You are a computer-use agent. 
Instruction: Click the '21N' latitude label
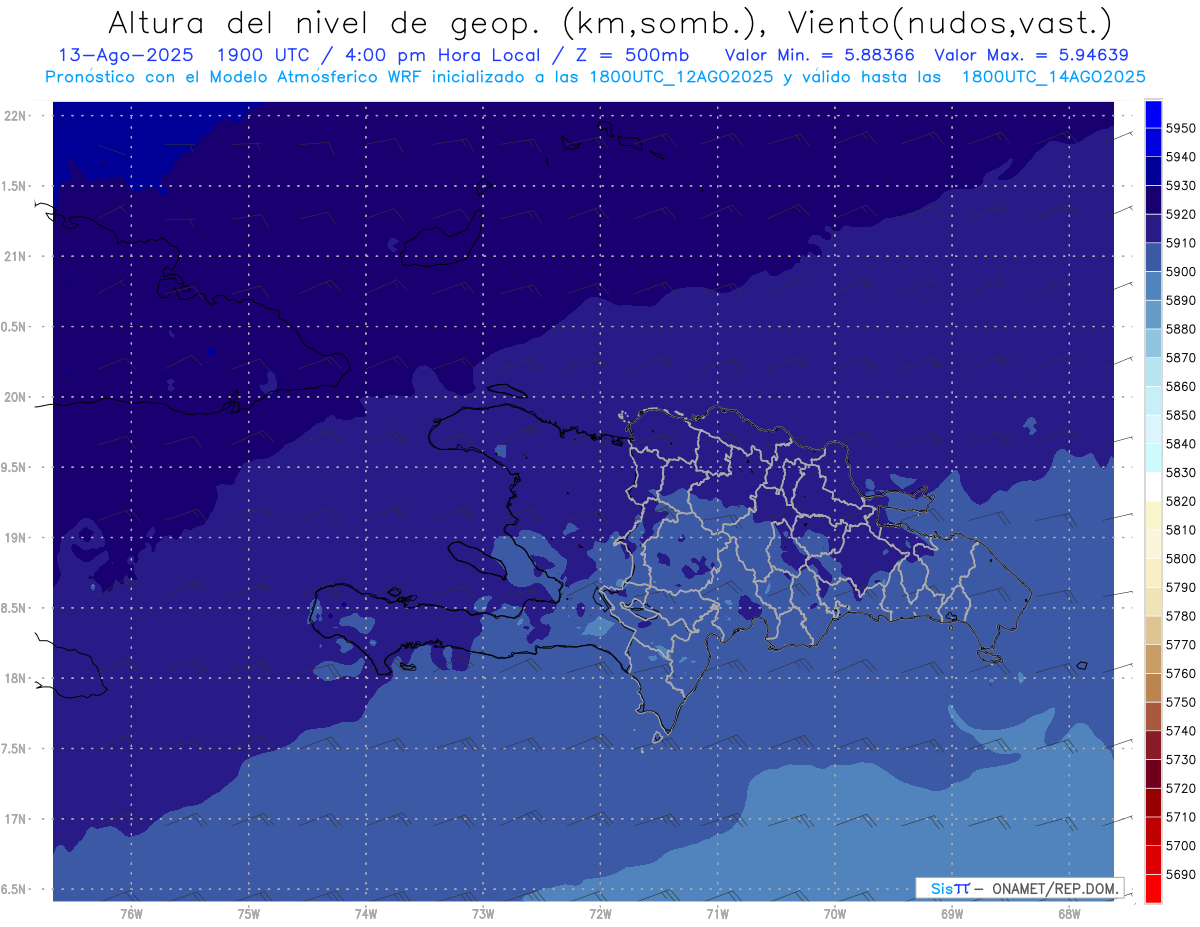15,256
